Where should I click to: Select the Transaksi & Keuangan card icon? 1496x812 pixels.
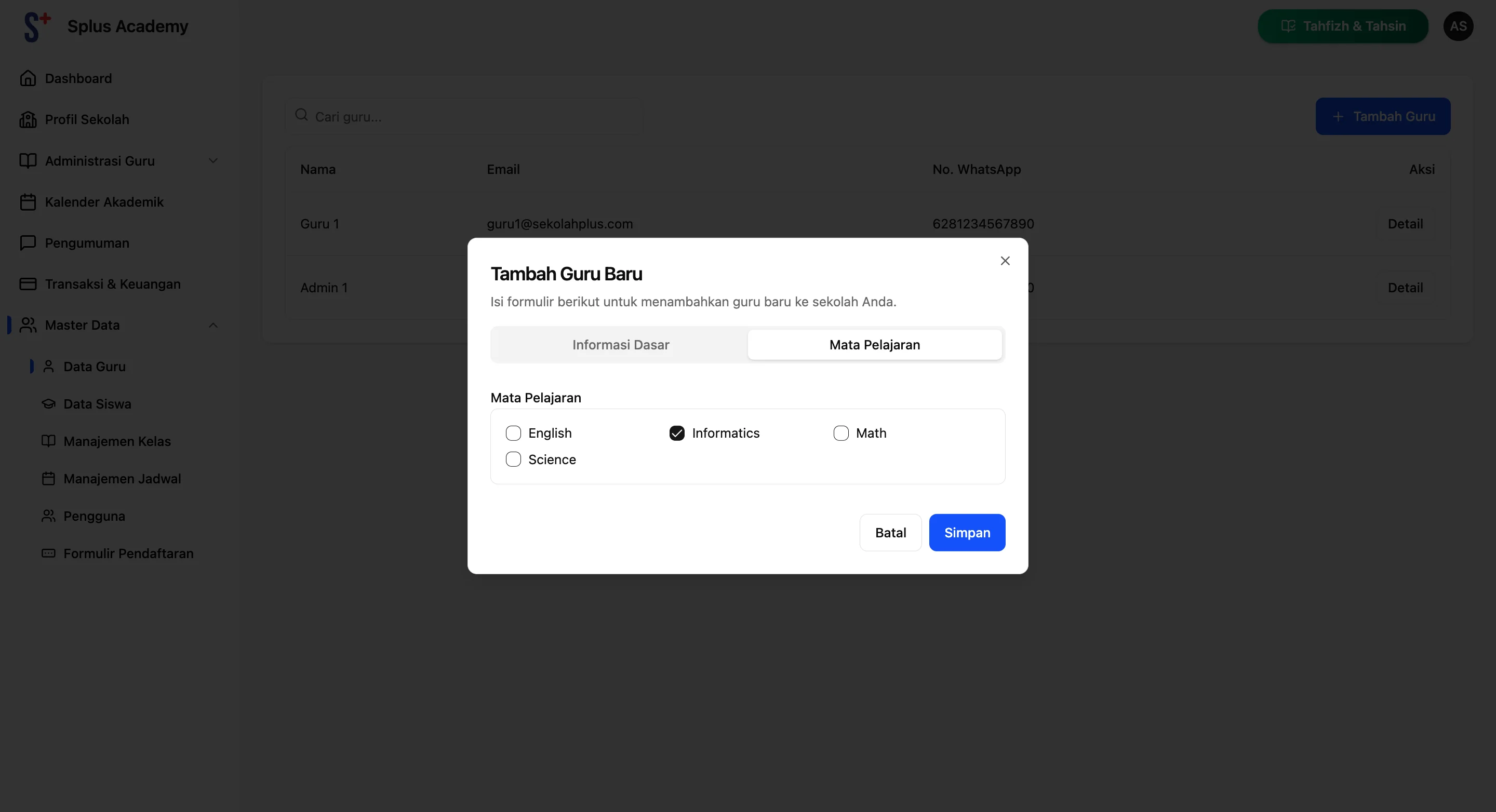tap(29, 284)
